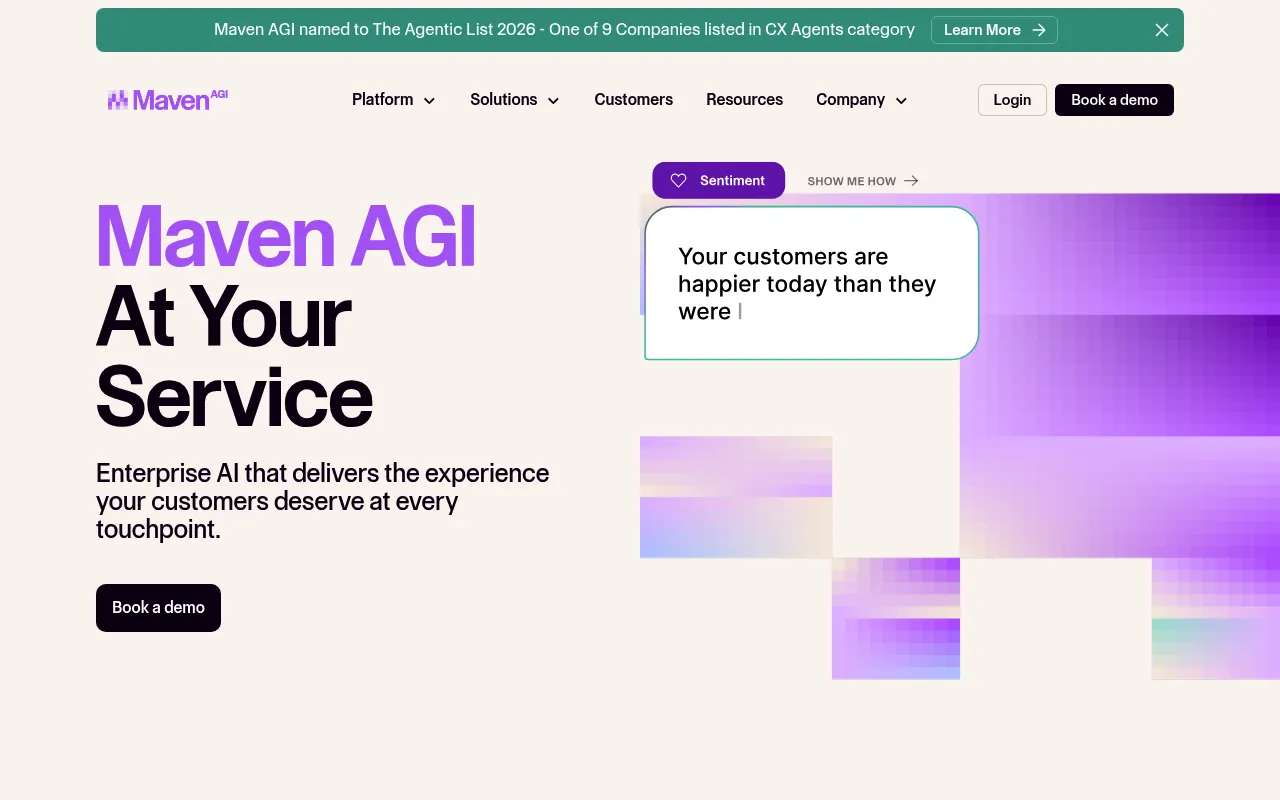Select the Sentiment pill tab

718,180
